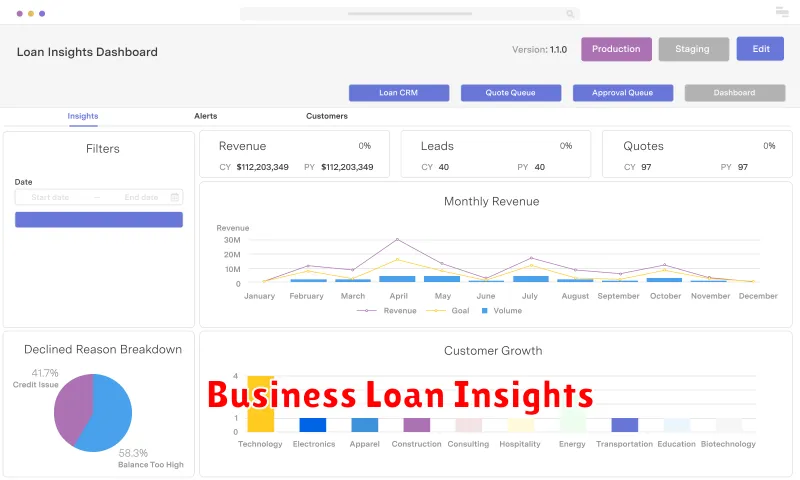Image resolution: width=800 pixels, height=480 pixels.
Task: Toggle Goal series in chart legend
Action: 447,311
